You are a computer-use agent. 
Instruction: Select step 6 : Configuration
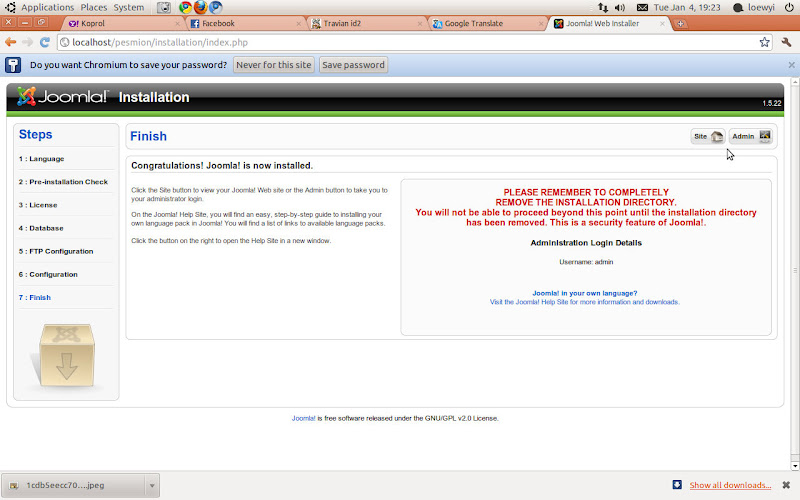pyautogui.click(x=48, y=274)
